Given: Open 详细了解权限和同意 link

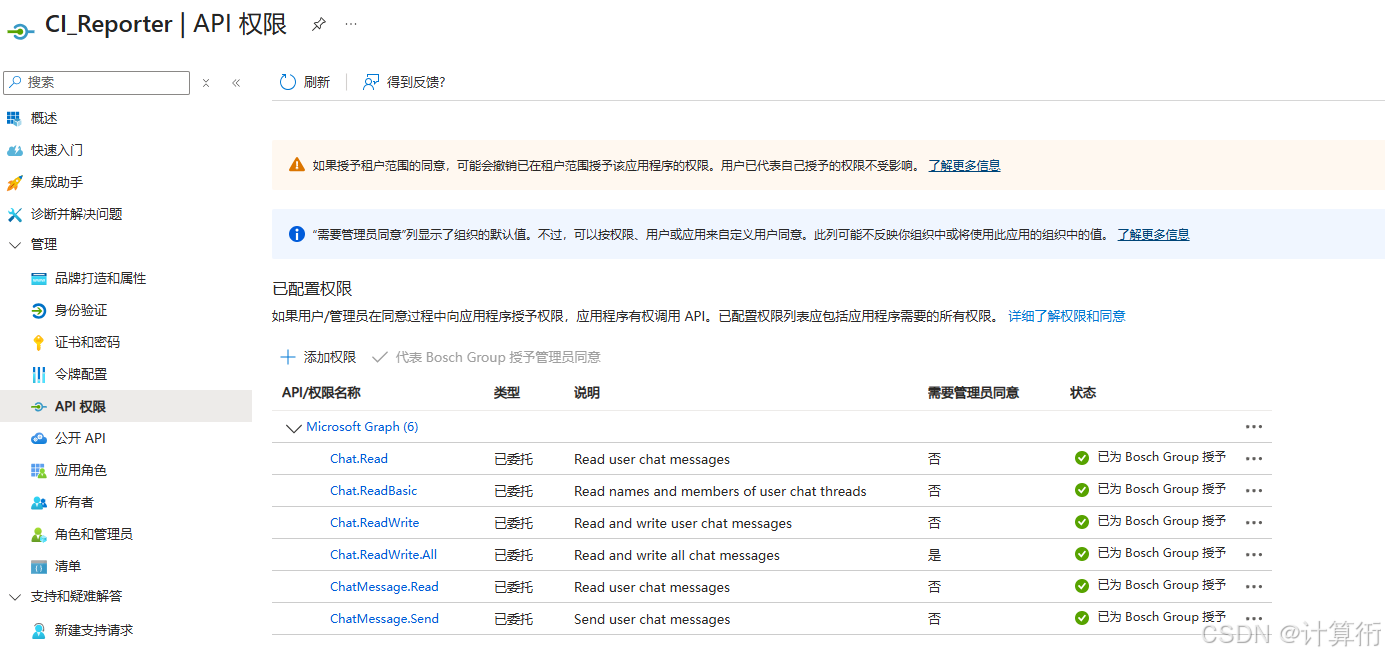Looking at the screenshot, I should point(1066,316).
